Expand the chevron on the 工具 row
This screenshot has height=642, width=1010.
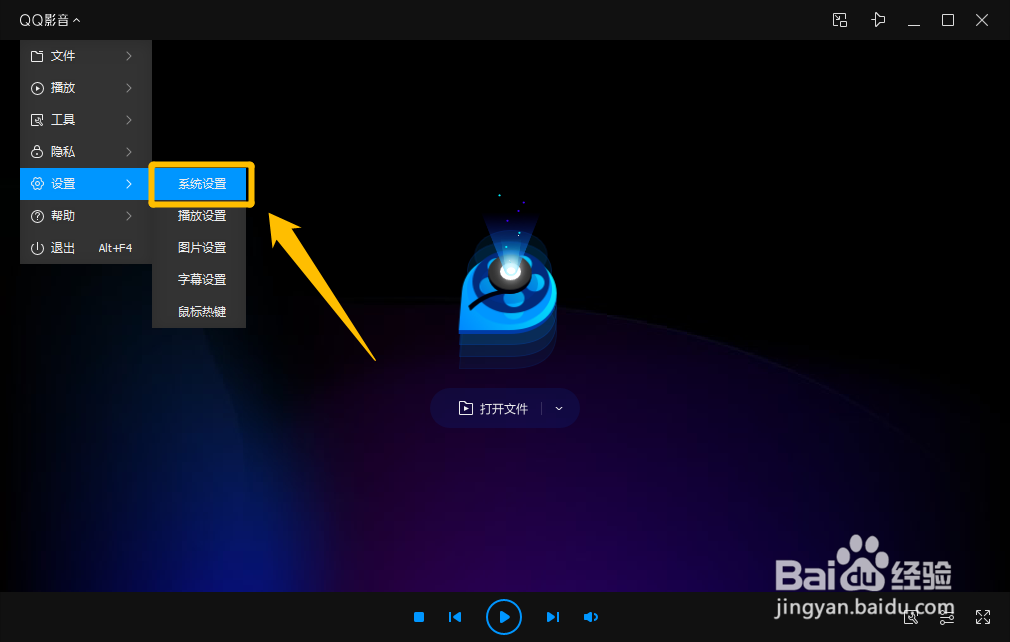coord(129,120)
